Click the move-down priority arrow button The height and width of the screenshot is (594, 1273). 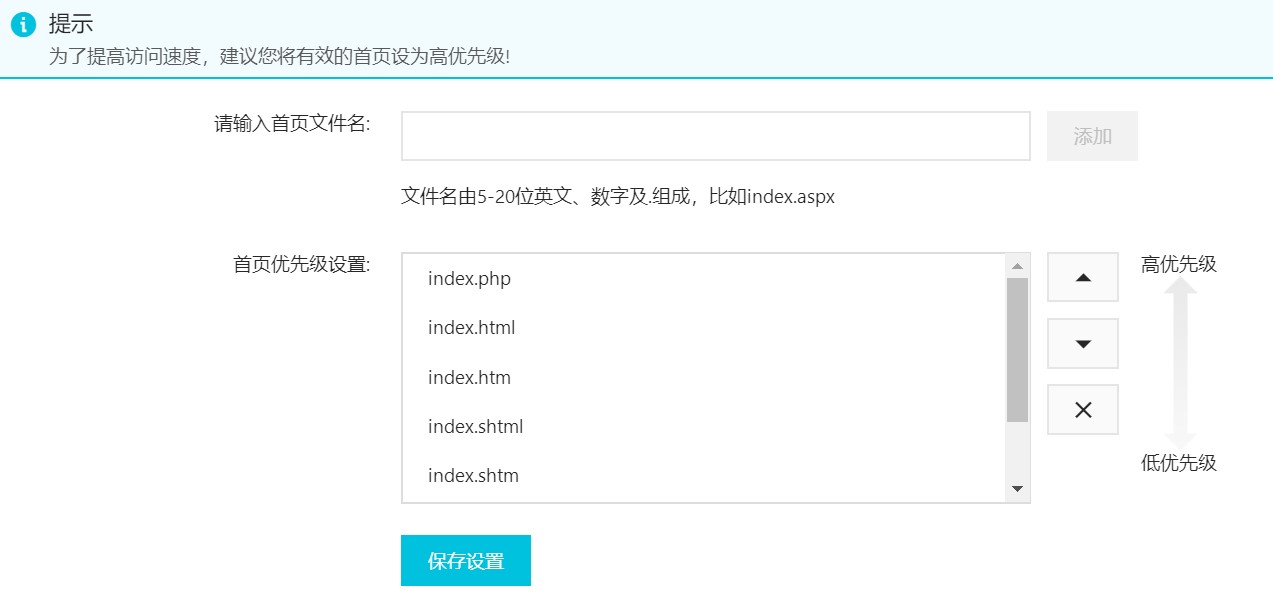pos(1082,344)
